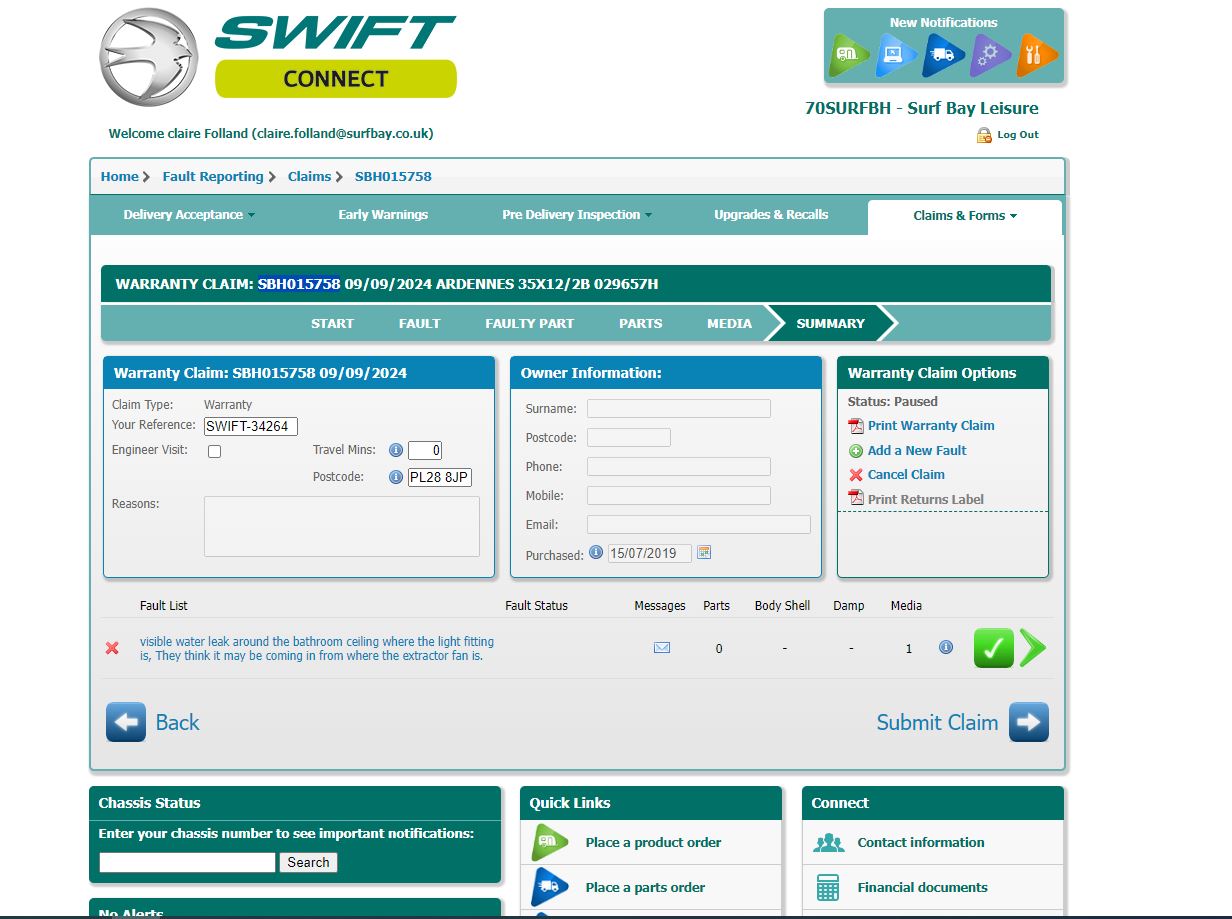Delete the water leak fault with red X
1232x919 pixels.
tap(112, 648)
